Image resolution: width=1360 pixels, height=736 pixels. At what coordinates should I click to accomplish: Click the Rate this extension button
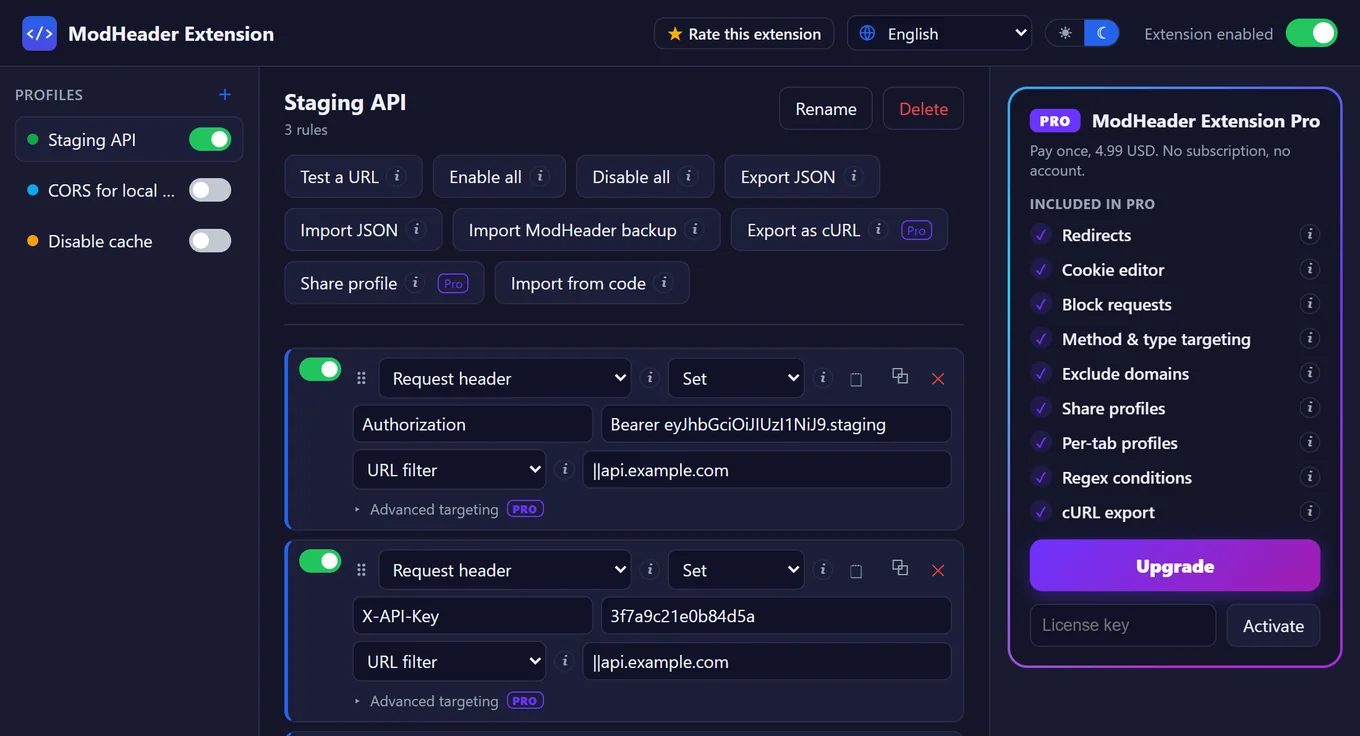click(744, 33)
